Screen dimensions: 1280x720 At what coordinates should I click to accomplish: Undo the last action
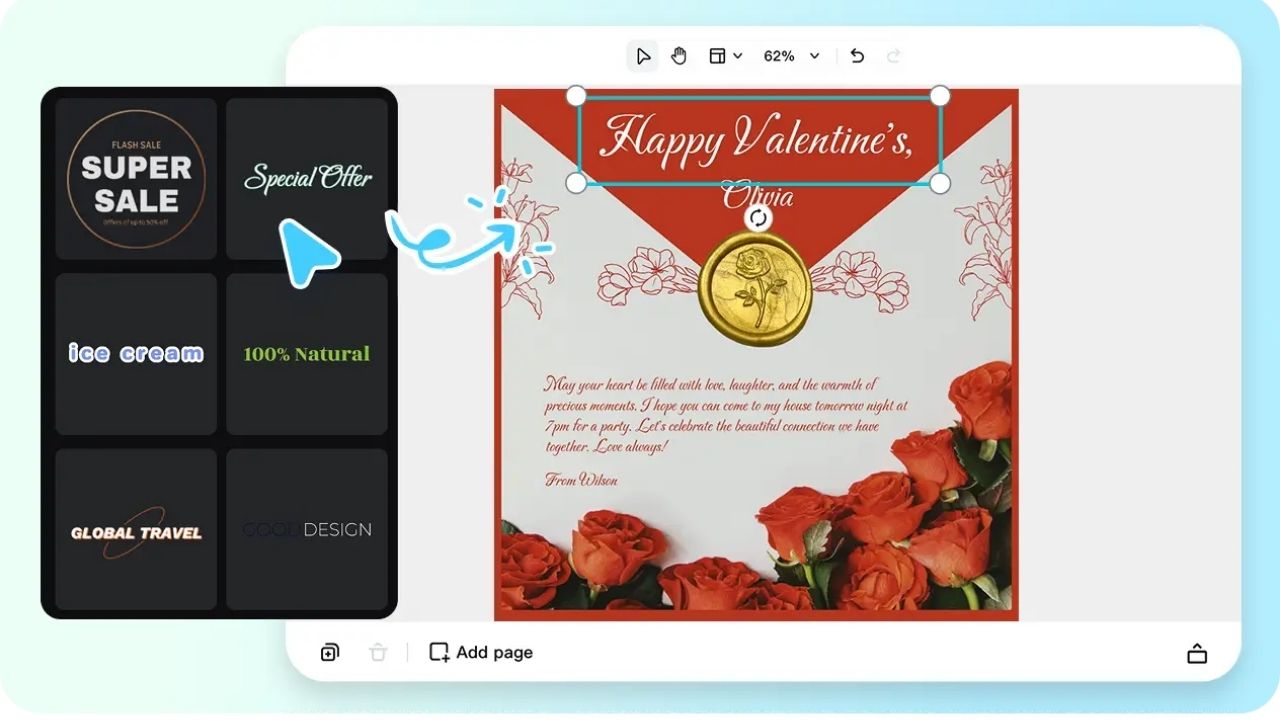[857, 56]
